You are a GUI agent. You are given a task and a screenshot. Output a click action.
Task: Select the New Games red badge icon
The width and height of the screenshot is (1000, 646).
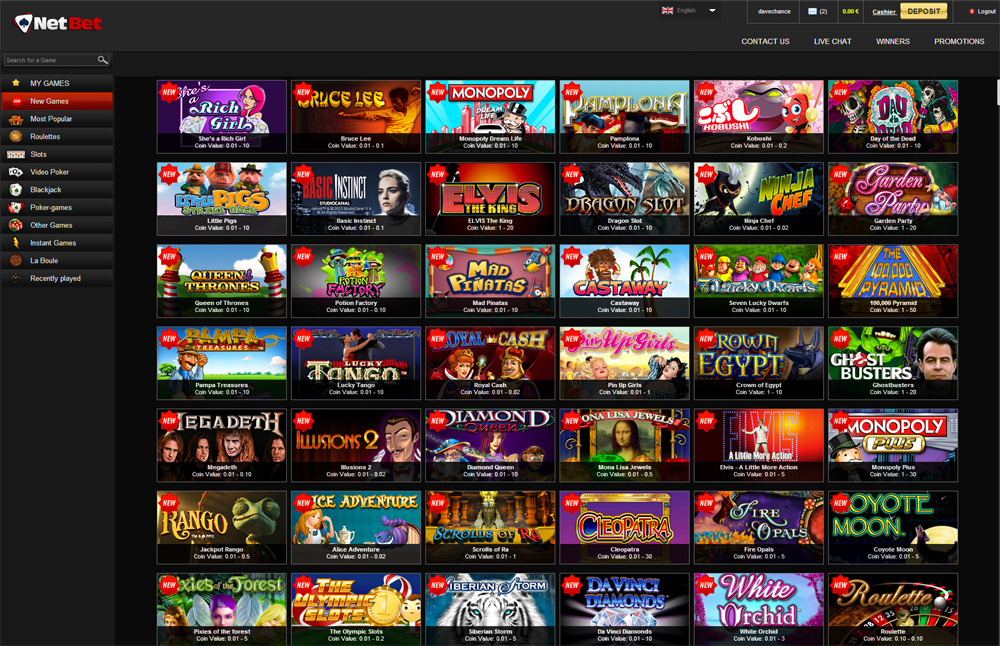17,101
